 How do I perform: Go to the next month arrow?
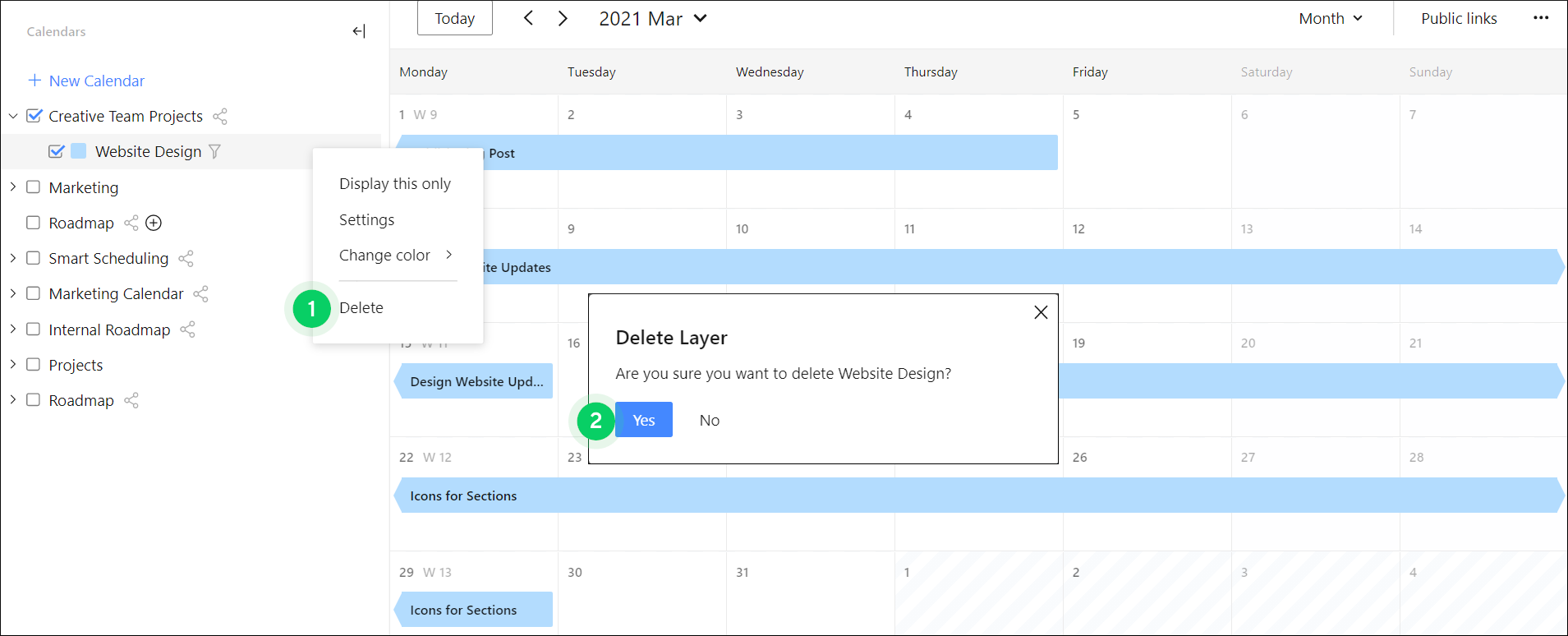[563, 18]
